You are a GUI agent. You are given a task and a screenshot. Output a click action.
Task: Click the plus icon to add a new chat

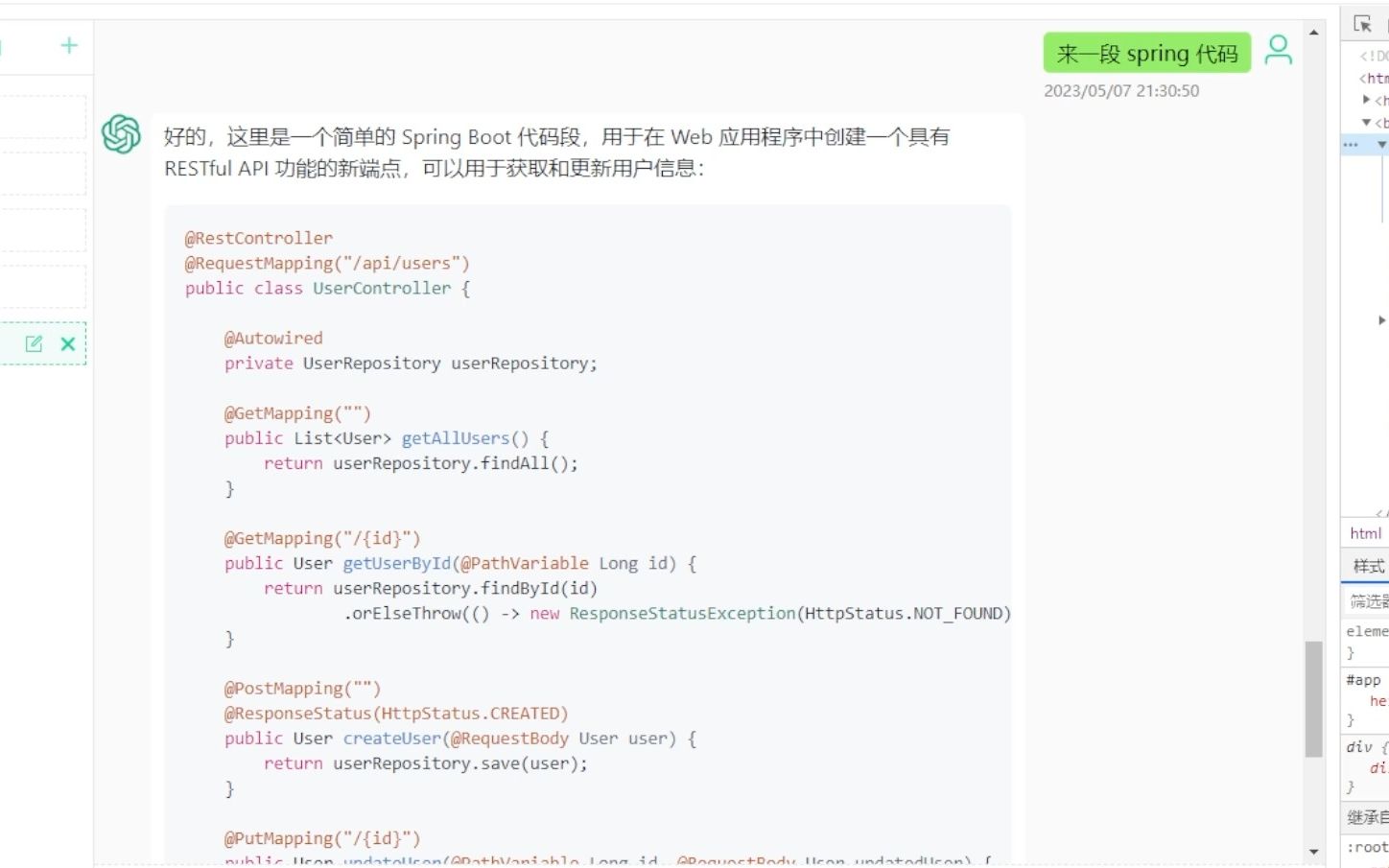pyautogui.click(x=69, y=45)
